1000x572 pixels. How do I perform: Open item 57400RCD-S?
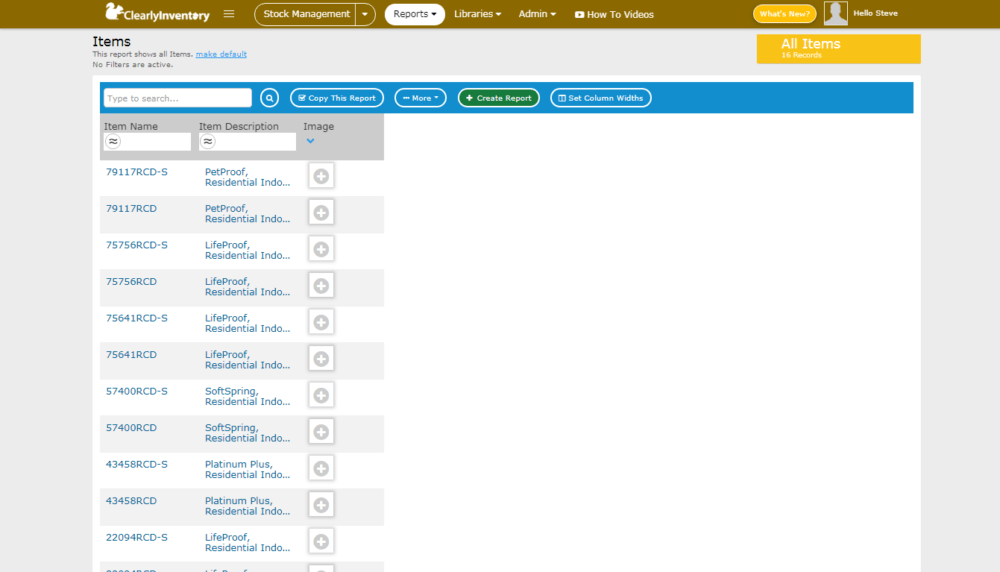136,392
